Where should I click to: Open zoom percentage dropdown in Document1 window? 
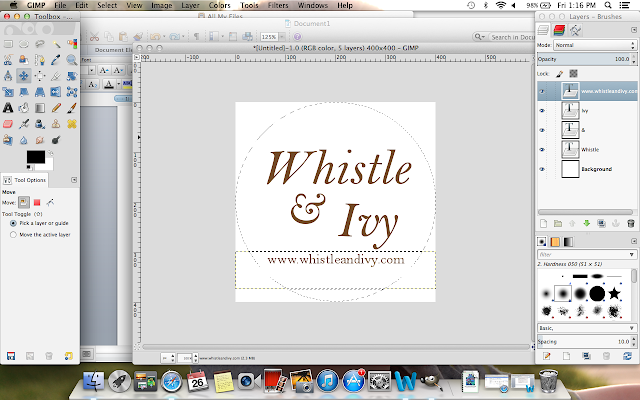(x=282, y=37)
